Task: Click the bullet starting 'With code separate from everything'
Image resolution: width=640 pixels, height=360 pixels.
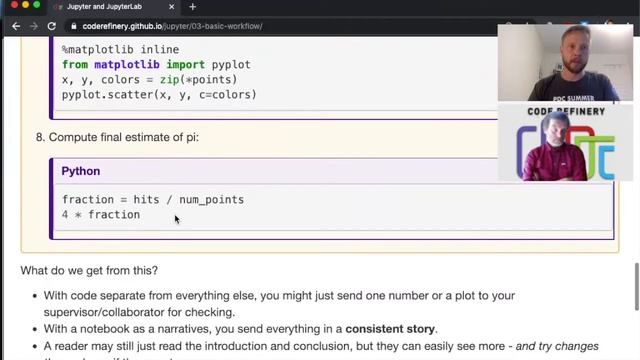Action: [x=279, y=304]
